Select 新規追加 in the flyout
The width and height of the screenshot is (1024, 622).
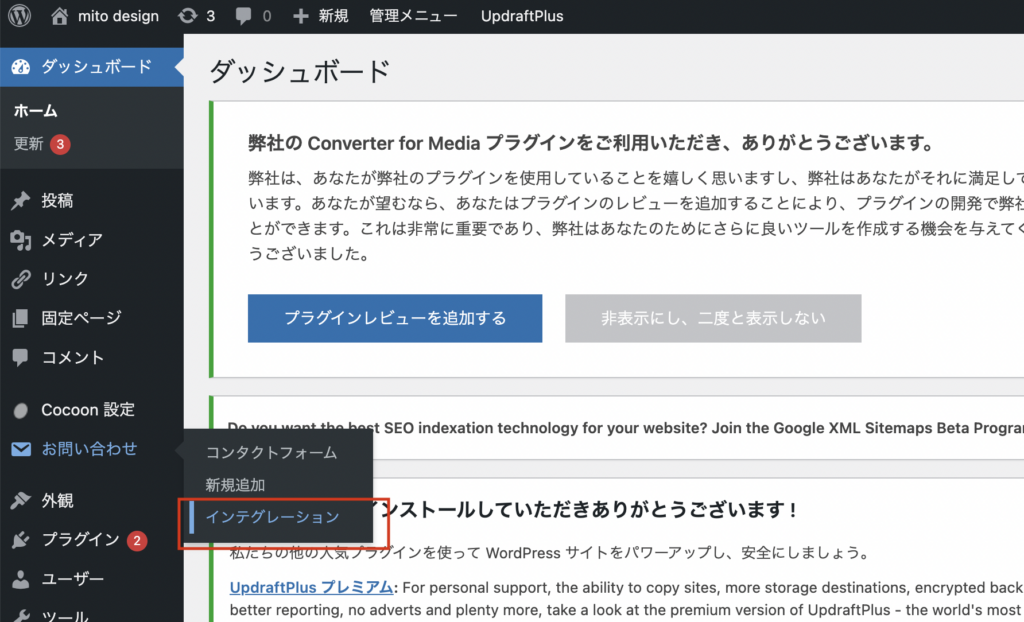point(235,485)
